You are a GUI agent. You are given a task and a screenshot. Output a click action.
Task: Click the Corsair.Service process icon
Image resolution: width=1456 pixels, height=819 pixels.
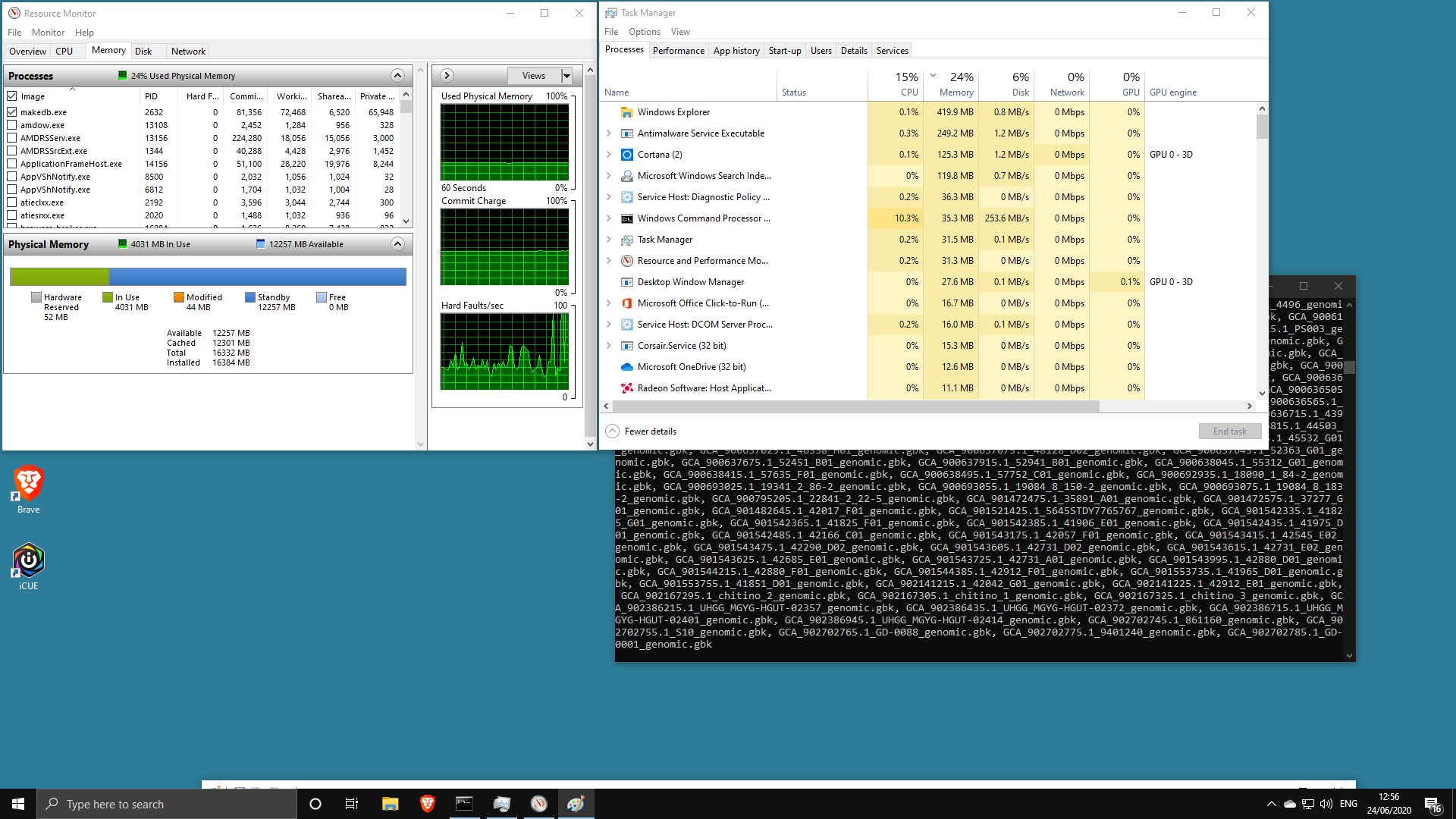tap(626, 346)
